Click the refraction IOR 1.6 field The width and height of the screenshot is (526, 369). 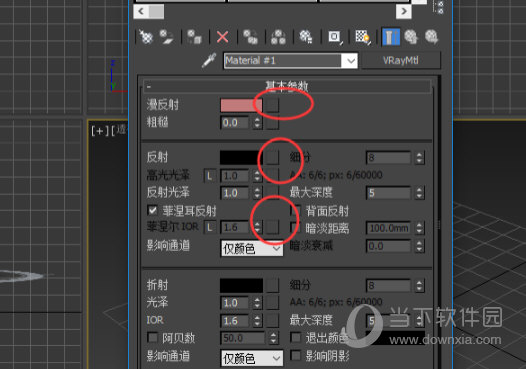(234, 321)
